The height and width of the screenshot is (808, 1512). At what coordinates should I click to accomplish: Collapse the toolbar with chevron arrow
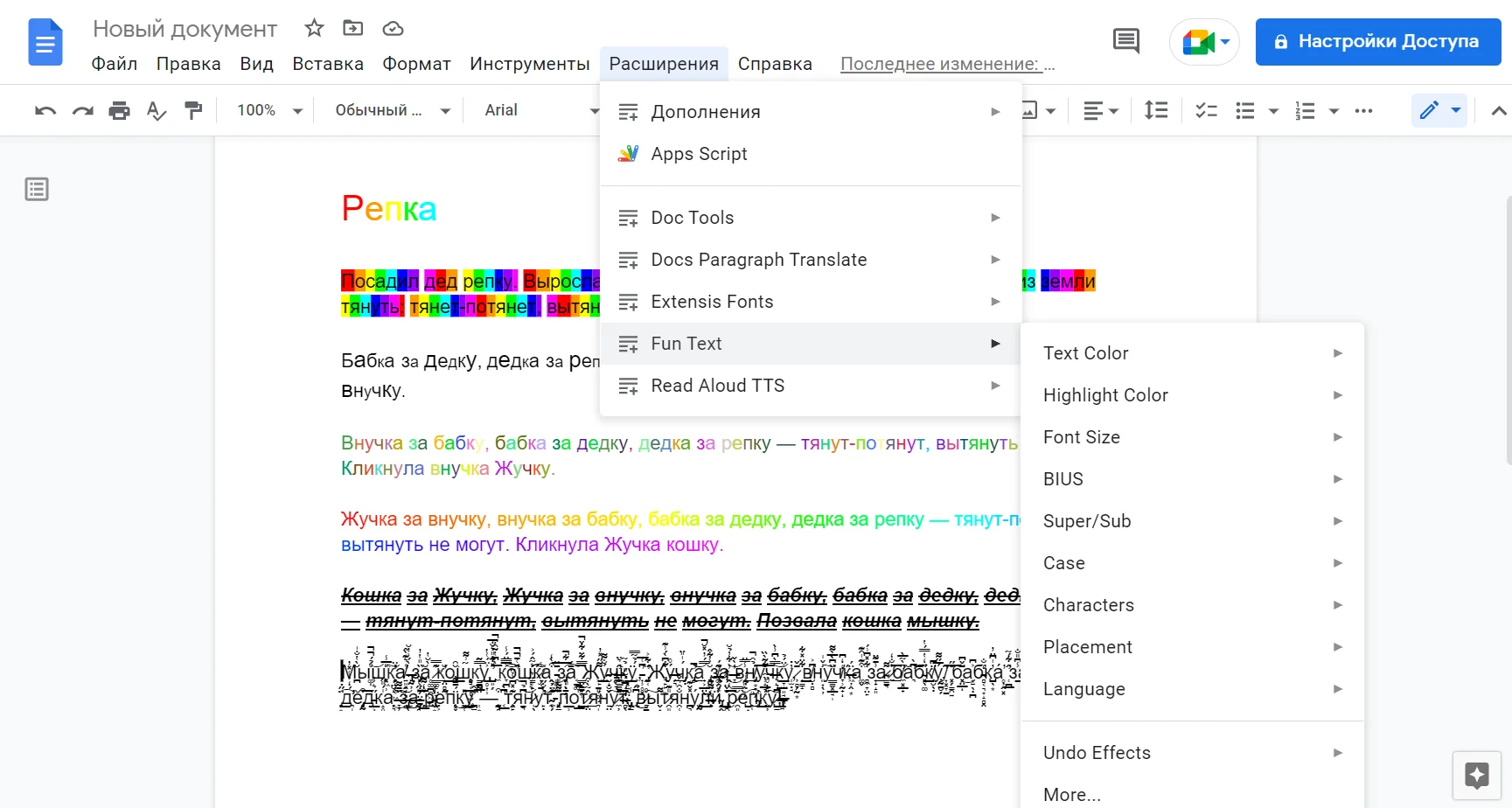point(1498,110)
